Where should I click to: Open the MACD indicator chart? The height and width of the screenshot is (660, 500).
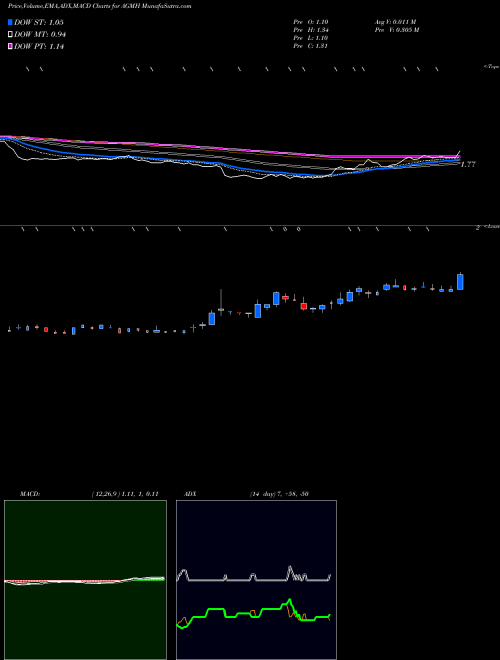85,580
